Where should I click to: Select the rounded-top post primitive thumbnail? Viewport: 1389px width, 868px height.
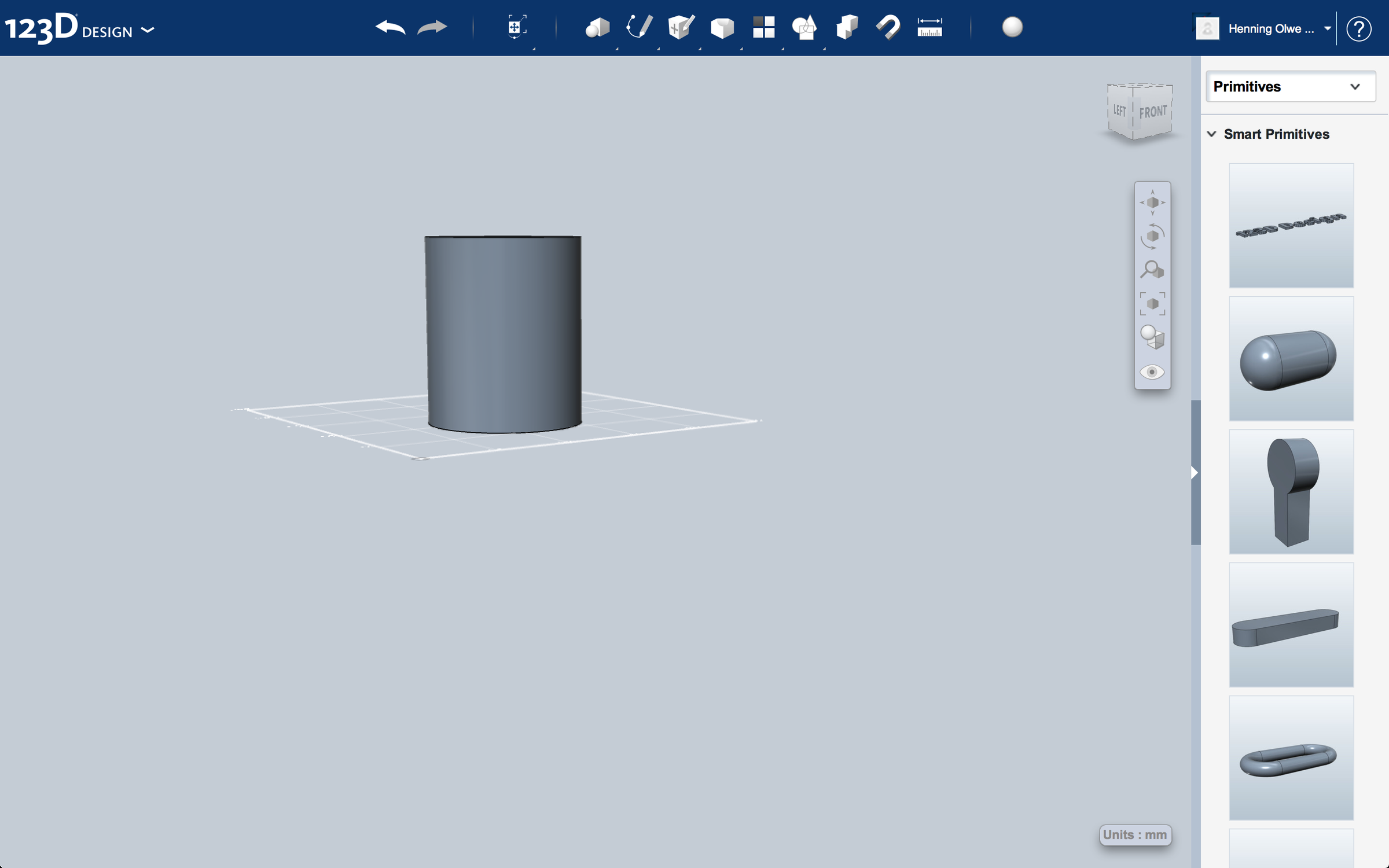click(1291, 492)
